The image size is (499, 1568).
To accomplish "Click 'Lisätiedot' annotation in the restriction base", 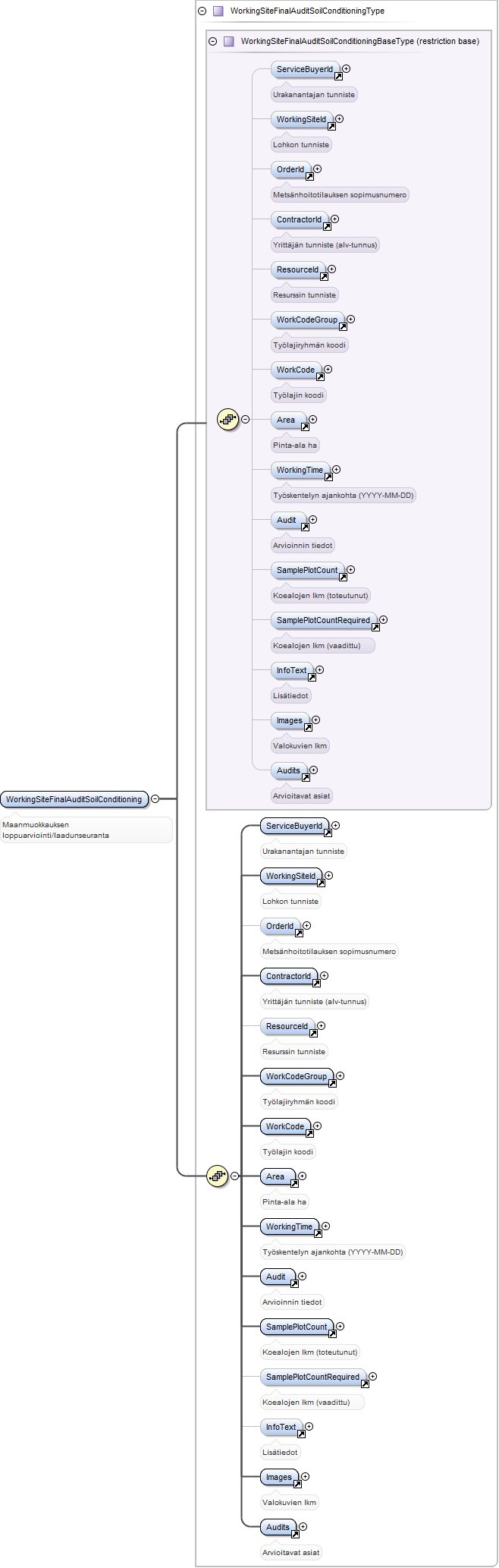I will pyautogui.click(x=290, y=696).
